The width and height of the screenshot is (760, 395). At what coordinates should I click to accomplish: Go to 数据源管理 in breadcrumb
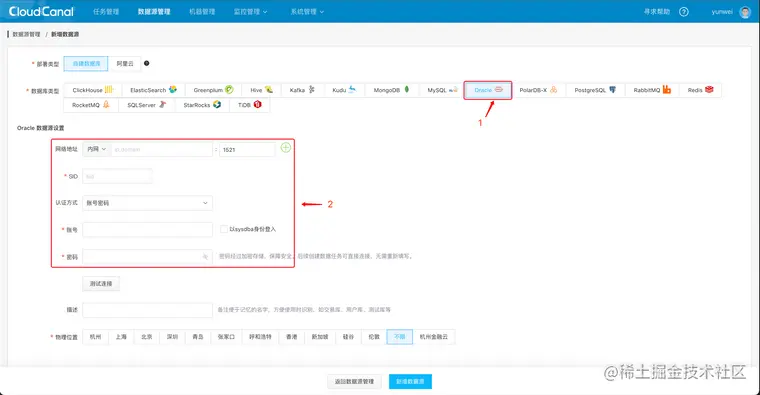coord(26,34)
